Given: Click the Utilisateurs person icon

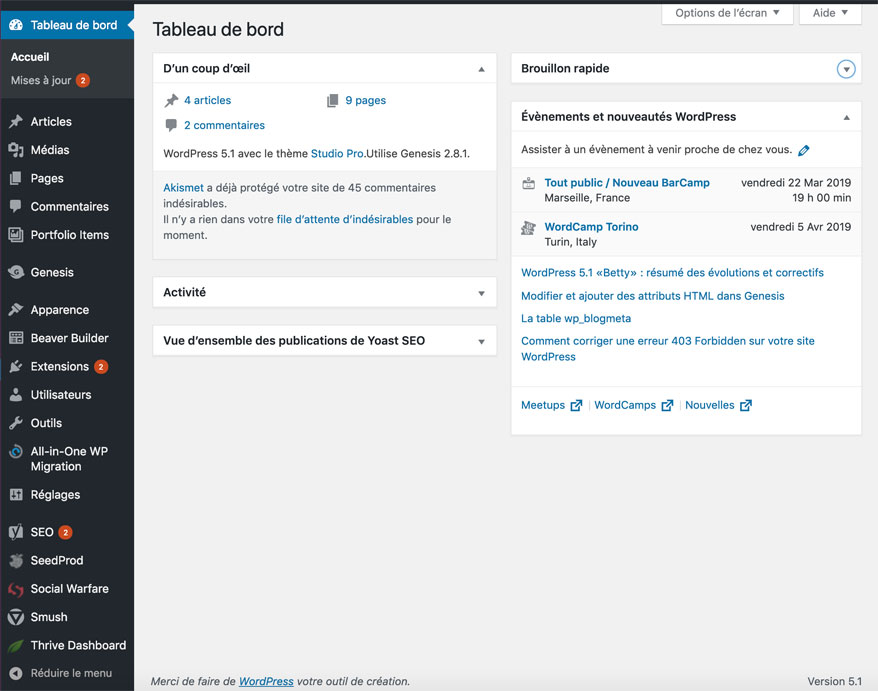Looking at the screenshot, I should (x=16, y=394).
